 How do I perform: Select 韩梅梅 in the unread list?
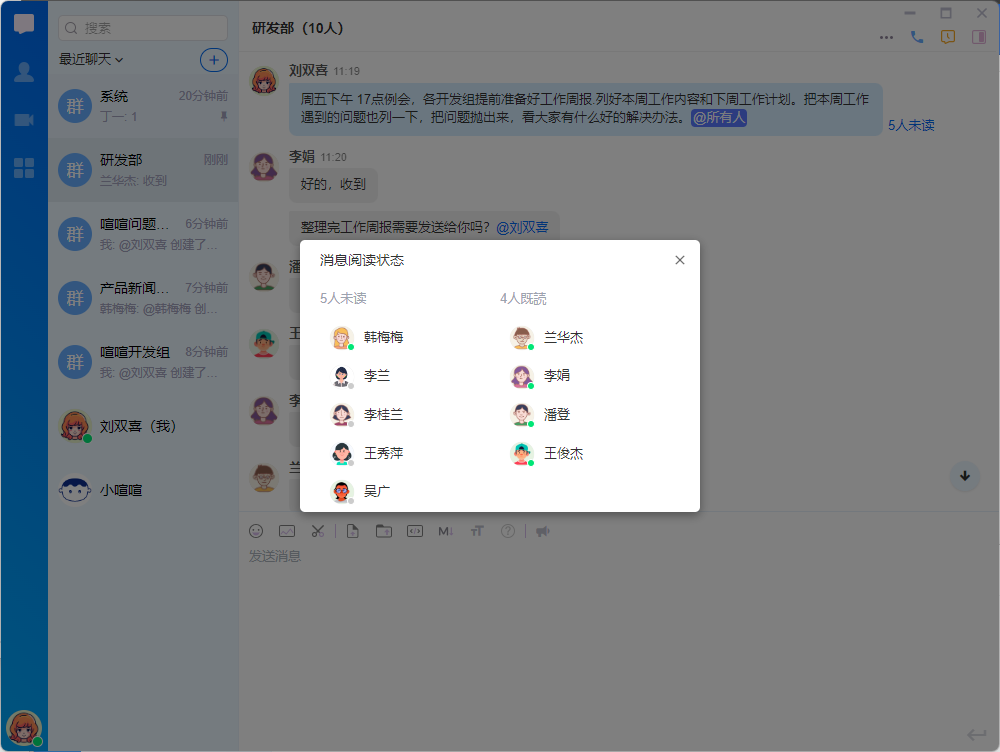tap(382, 338)
